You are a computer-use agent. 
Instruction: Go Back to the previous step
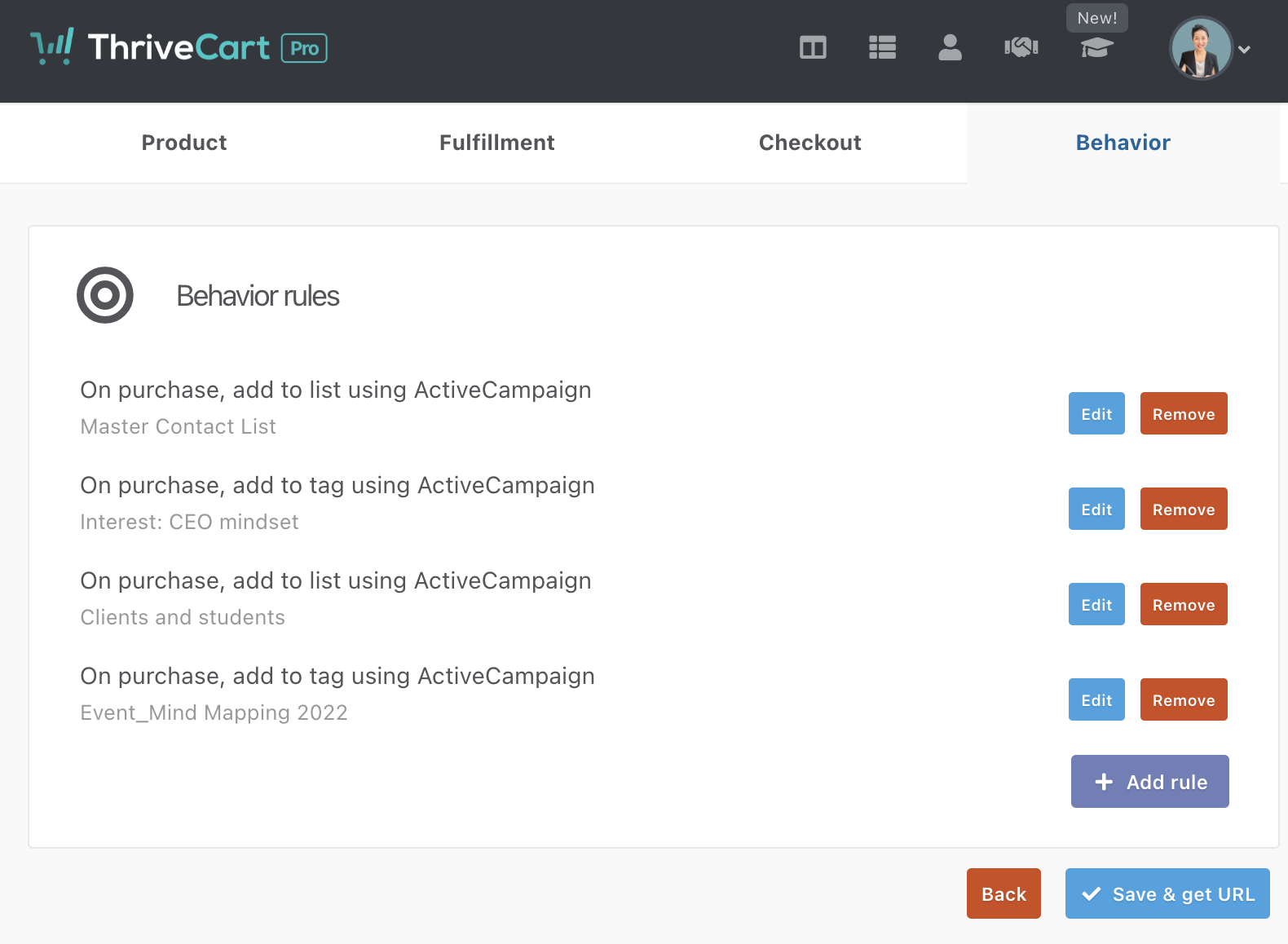[1003, 893]
